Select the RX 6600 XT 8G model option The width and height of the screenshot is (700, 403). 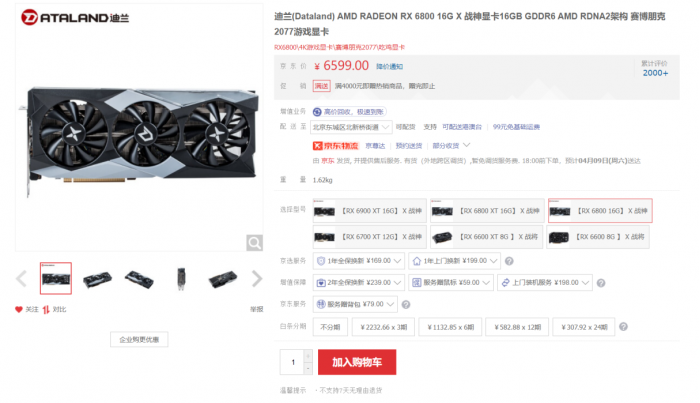click(x=487, y=237)
